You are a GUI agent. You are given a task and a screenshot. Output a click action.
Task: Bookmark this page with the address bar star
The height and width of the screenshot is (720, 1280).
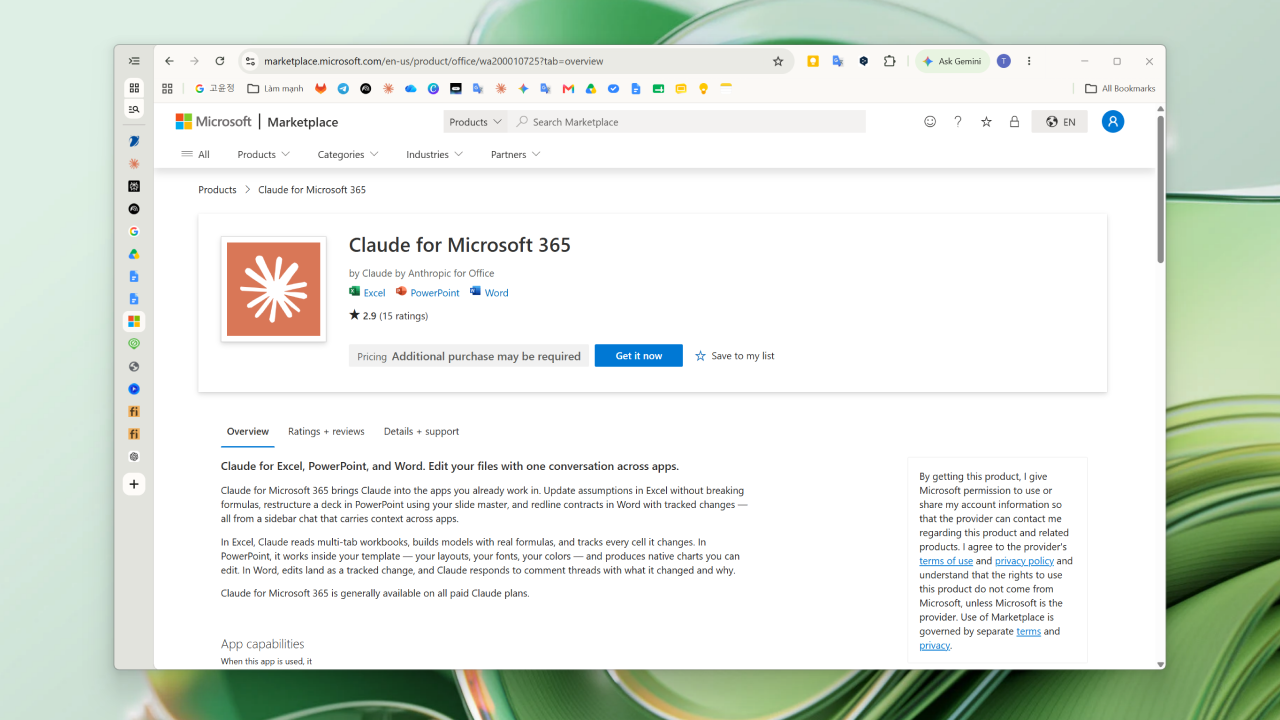pyautogui.click(x=778, y=61)
